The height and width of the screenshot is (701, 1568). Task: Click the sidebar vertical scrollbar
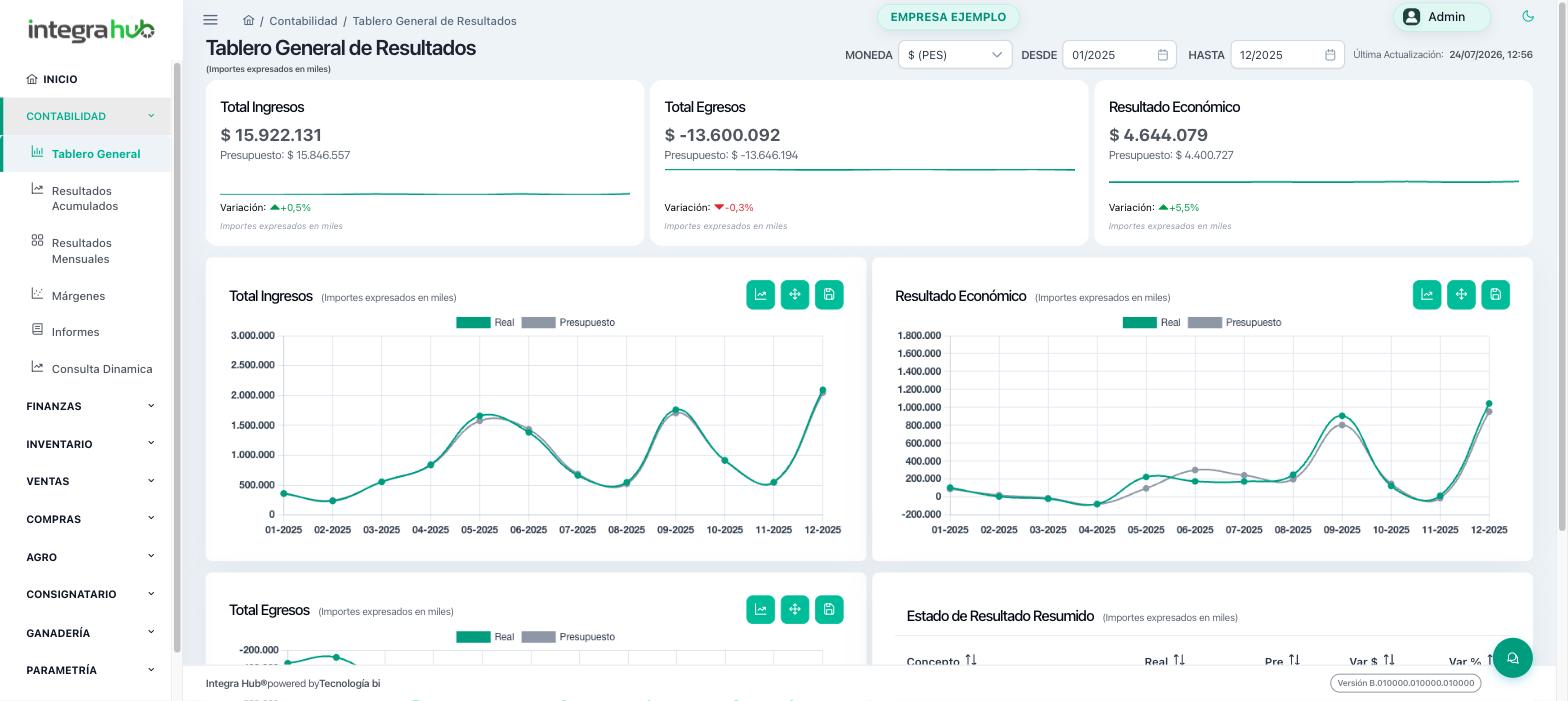(x=178, y=358)
